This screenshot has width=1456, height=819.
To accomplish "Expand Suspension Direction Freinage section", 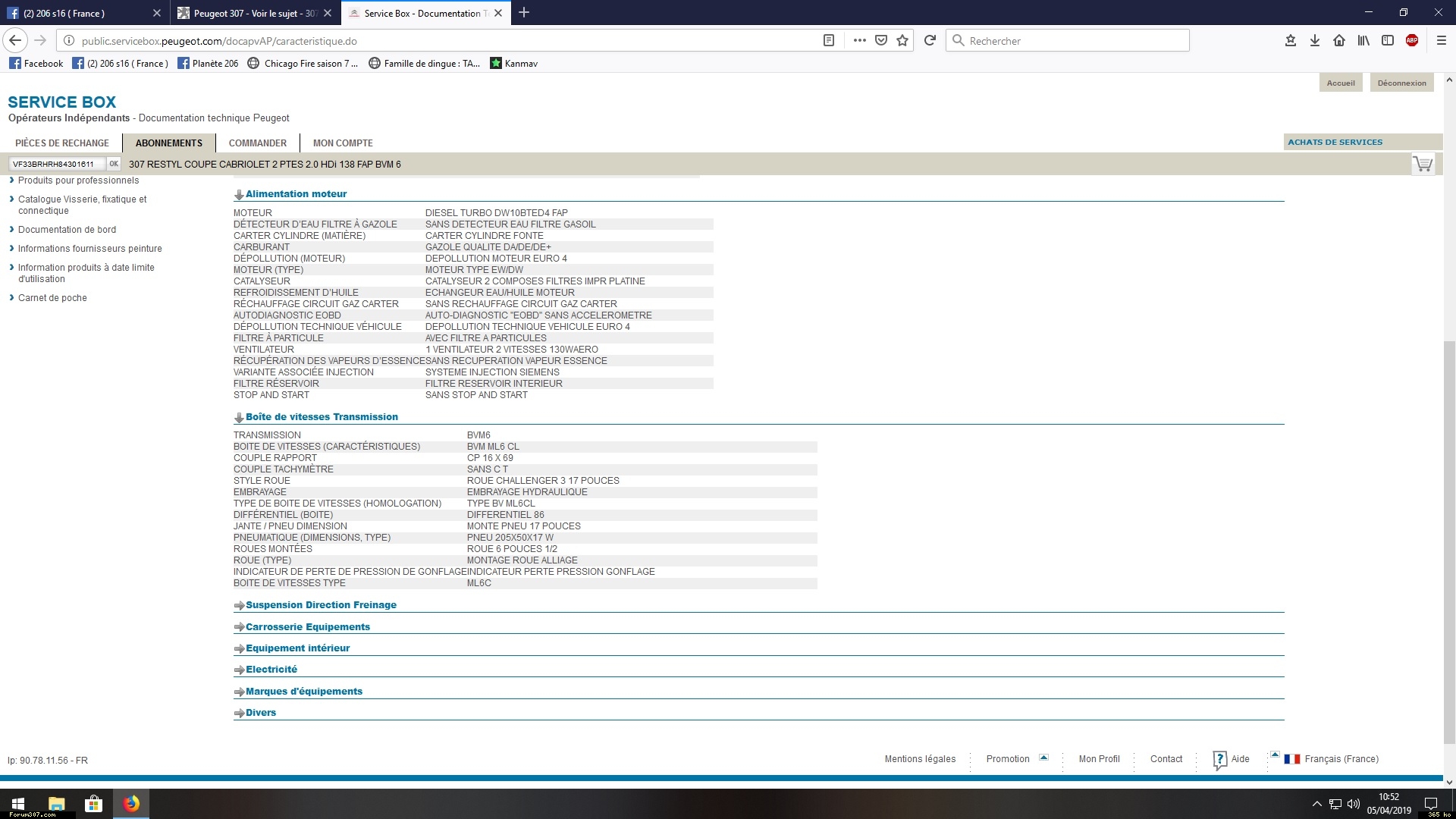I will point(320,605).
